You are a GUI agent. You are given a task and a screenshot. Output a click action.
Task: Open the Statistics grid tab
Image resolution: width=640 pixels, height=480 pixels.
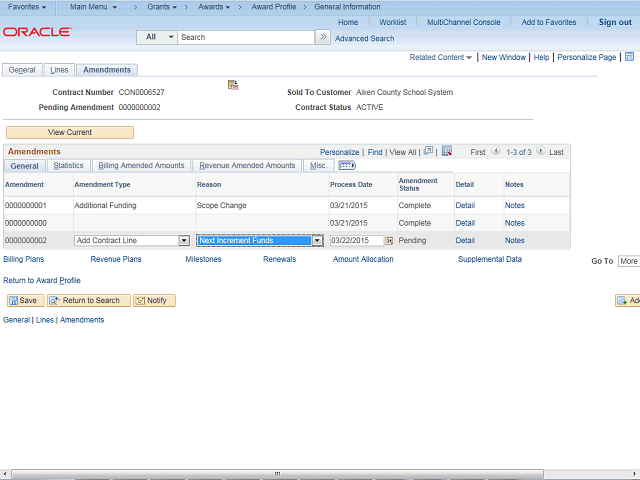[69, 165]
